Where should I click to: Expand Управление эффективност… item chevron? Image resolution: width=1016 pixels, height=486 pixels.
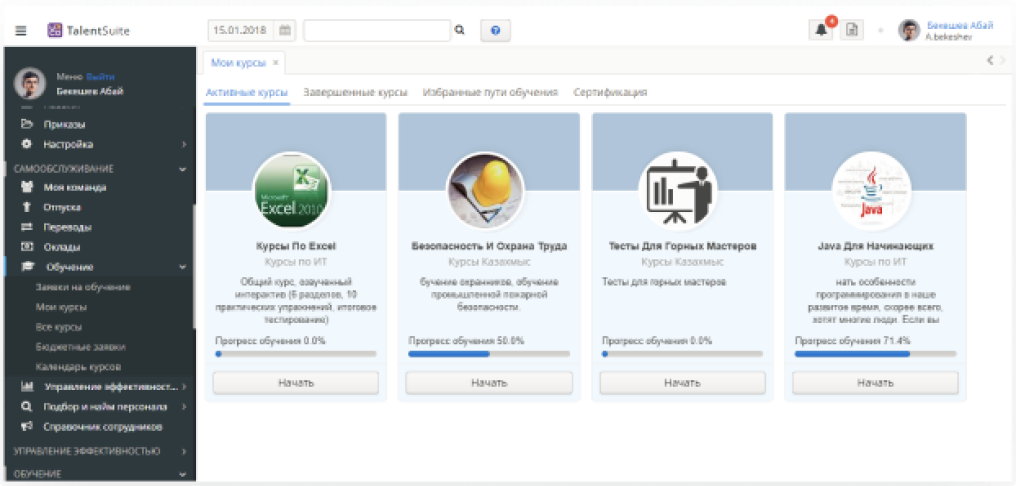pos(184,387)
